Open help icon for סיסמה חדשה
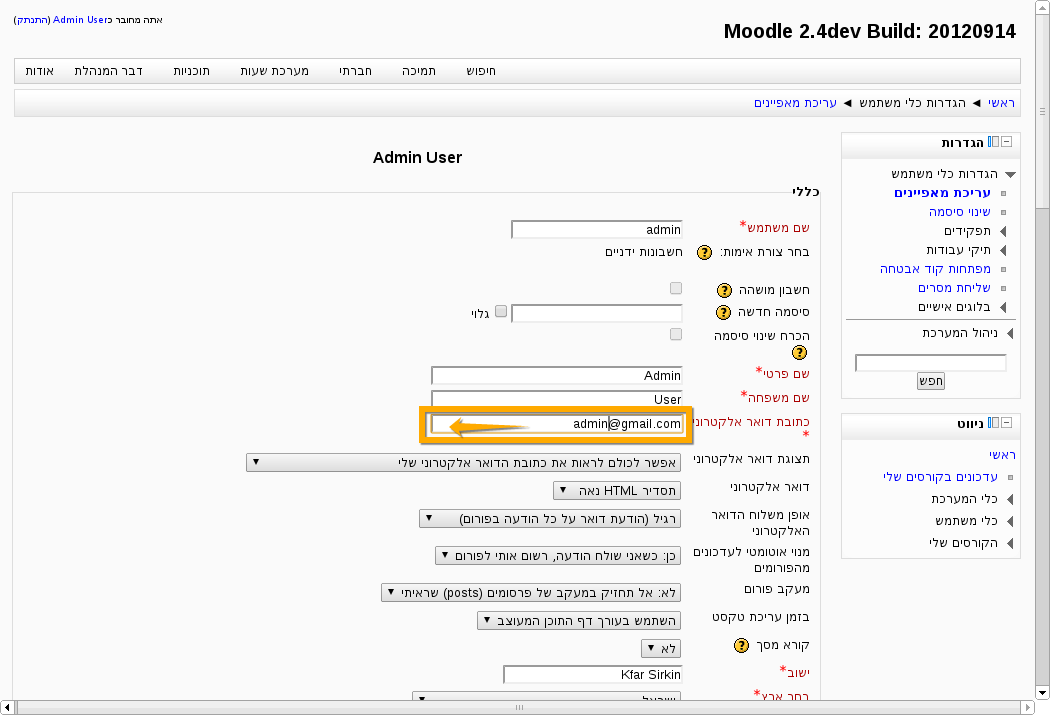Image resolution: width=1050 pixels, height=715 pixels. (x=723, y=313)
